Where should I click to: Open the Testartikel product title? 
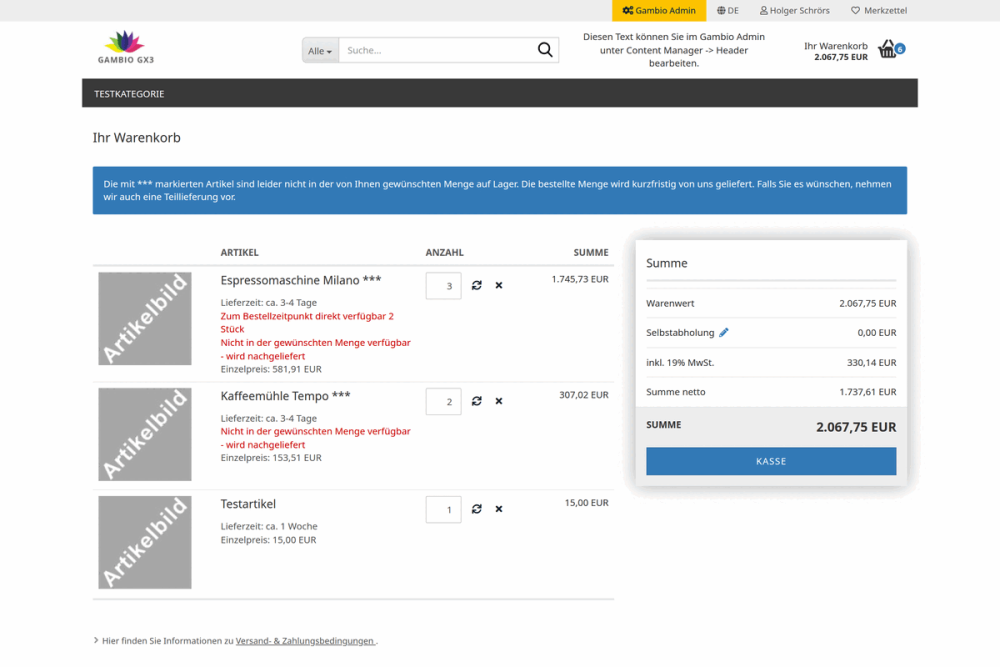tap(248, 504)
